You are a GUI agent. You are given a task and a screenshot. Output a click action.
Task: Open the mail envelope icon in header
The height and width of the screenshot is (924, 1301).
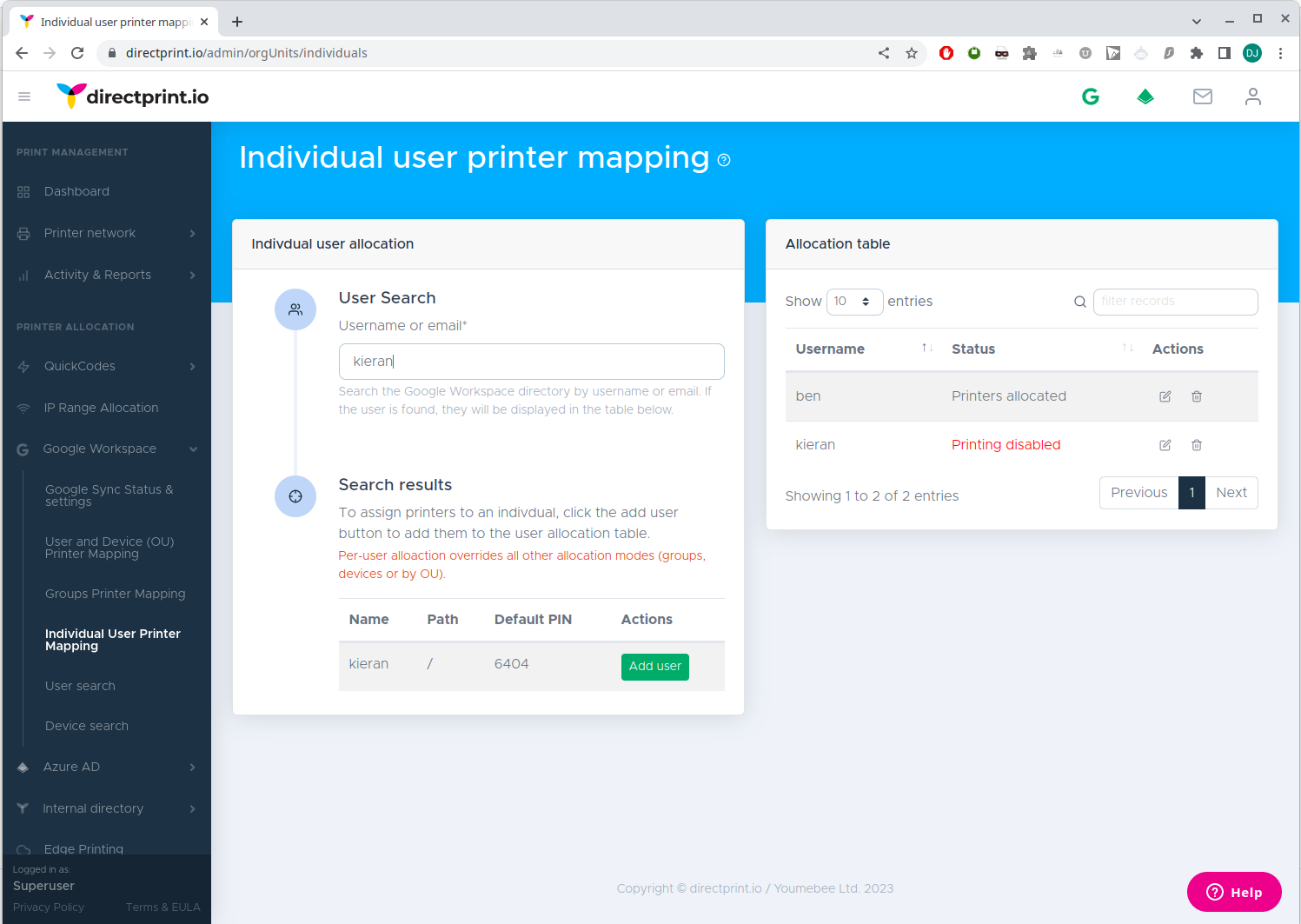tap(1202, 96)
